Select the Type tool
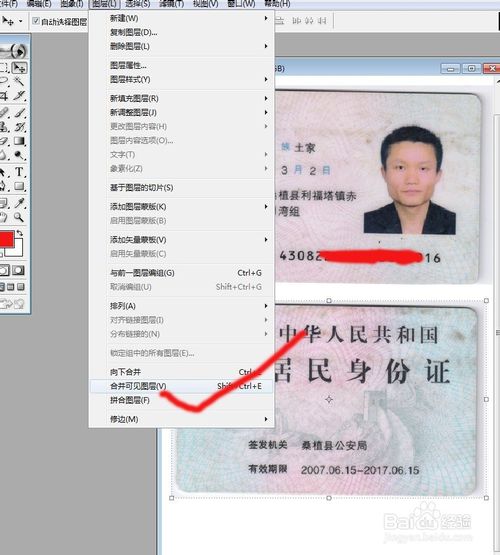This screenshot has height=555, width=500. click(x=19, y=172)
